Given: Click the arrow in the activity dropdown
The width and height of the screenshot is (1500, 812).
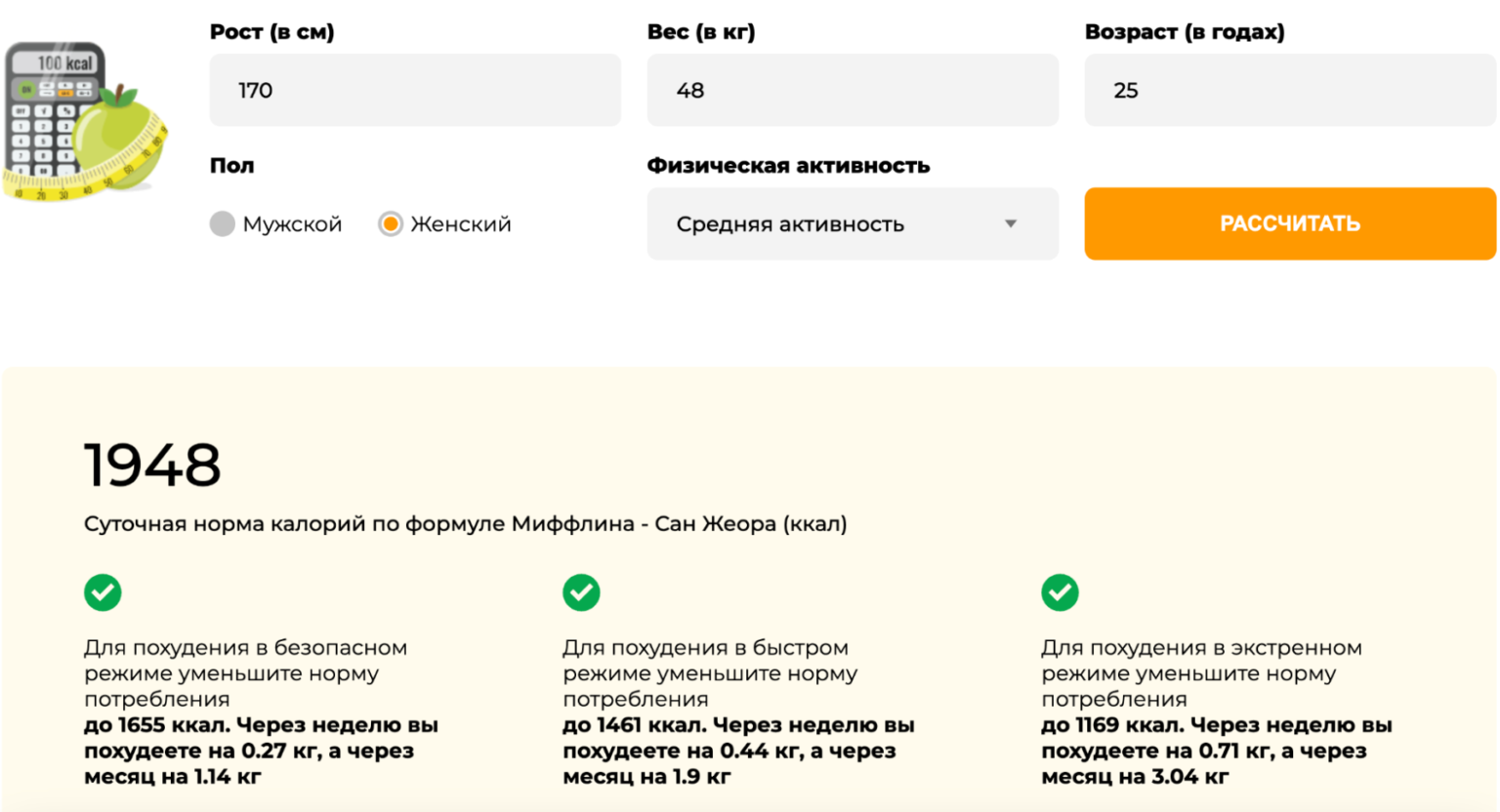Looking at the screenshot, I should (x=1011, y=224).
